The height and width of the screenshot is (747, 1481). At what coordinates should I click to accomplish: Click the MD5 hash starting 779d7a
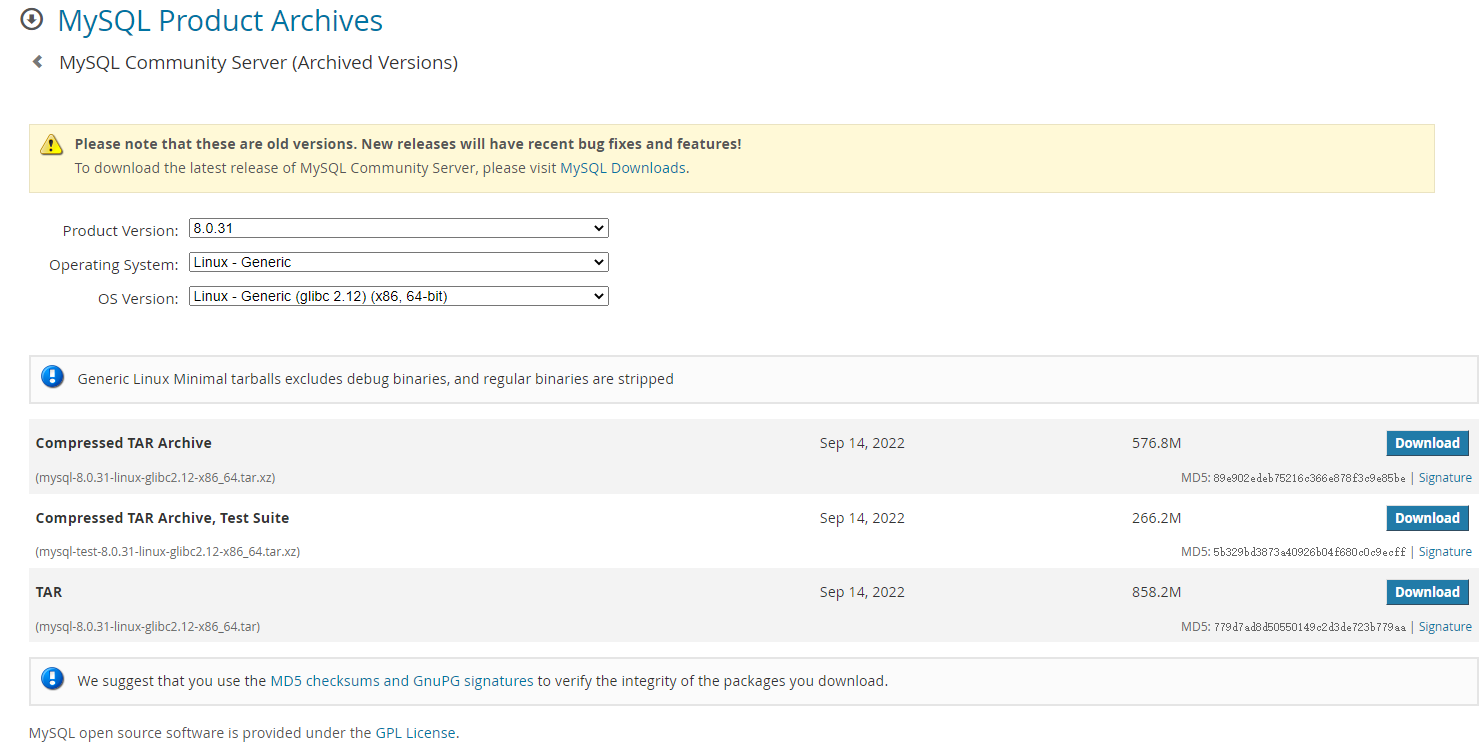pyautogui.click(x=1309, y=627)
